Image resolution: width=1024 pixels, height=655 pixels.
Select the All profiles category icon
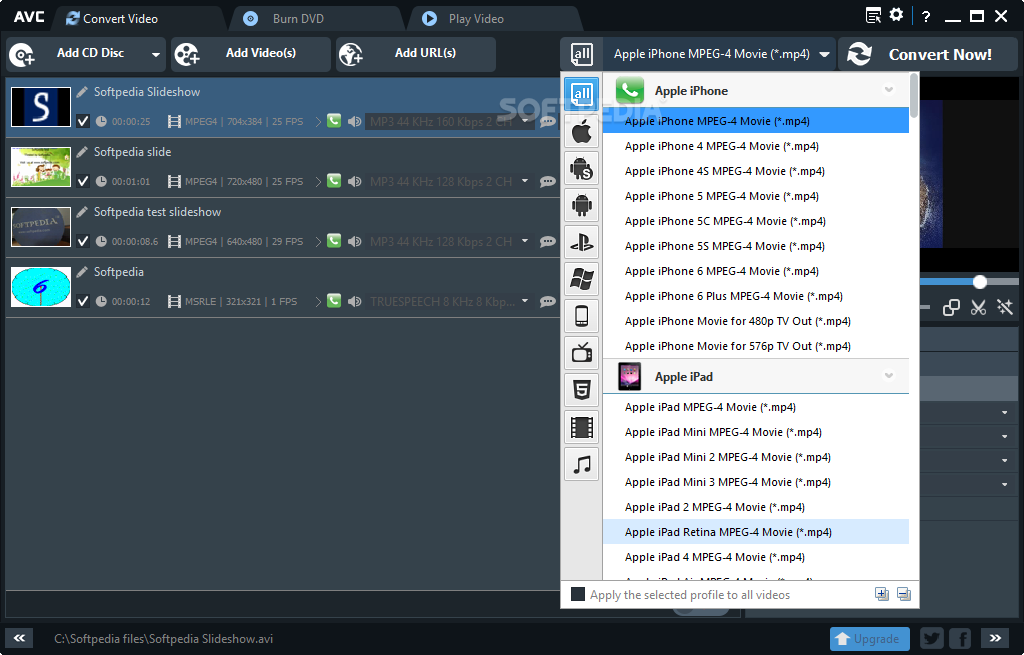[x=581, y=95]
